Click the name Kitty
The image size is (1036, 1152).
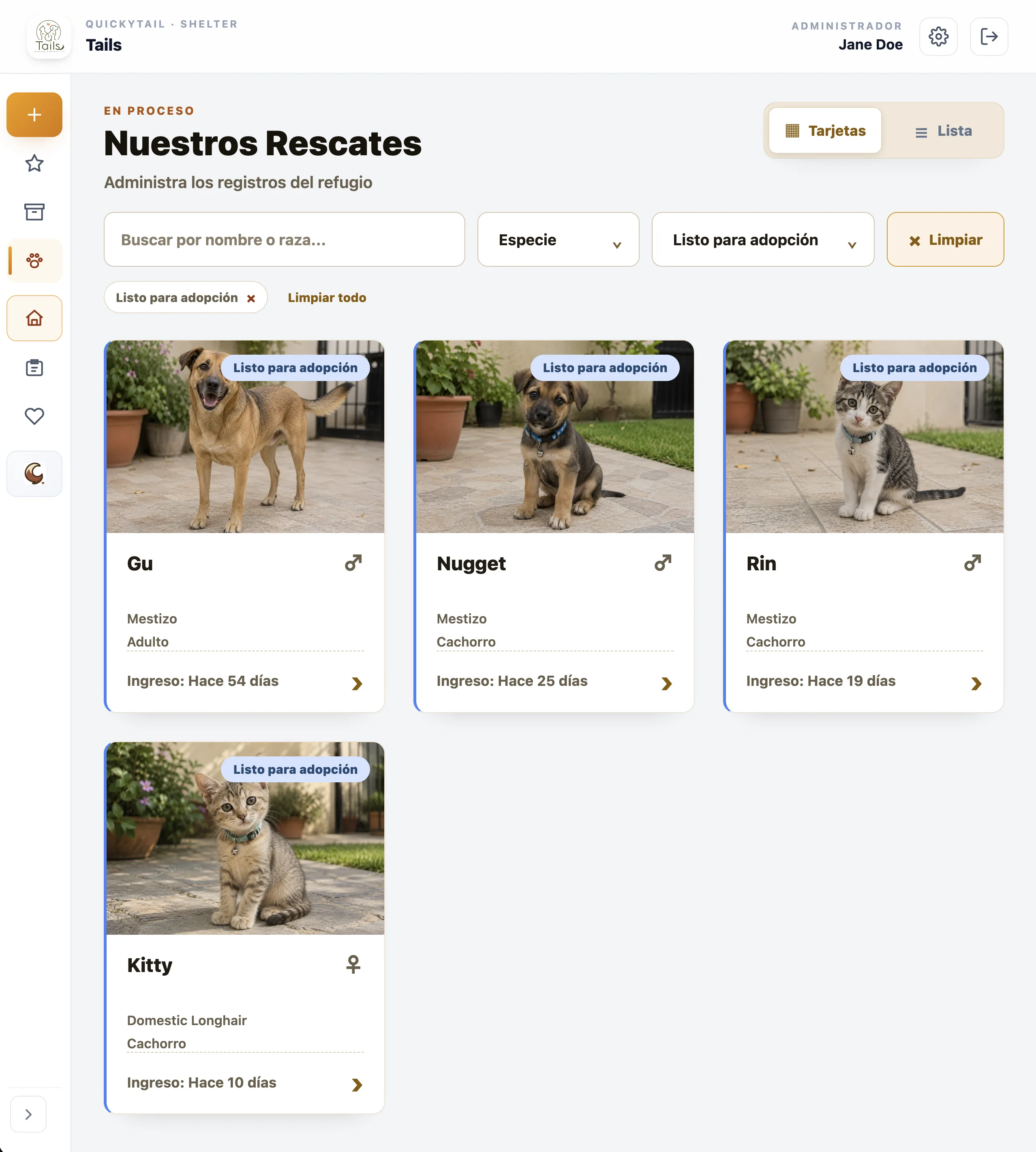click(x=150, y=965)
